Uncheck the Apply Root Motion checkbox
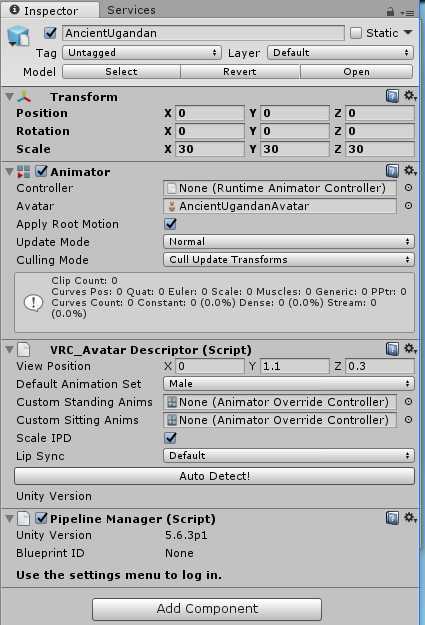 click(x=170, y=224)
